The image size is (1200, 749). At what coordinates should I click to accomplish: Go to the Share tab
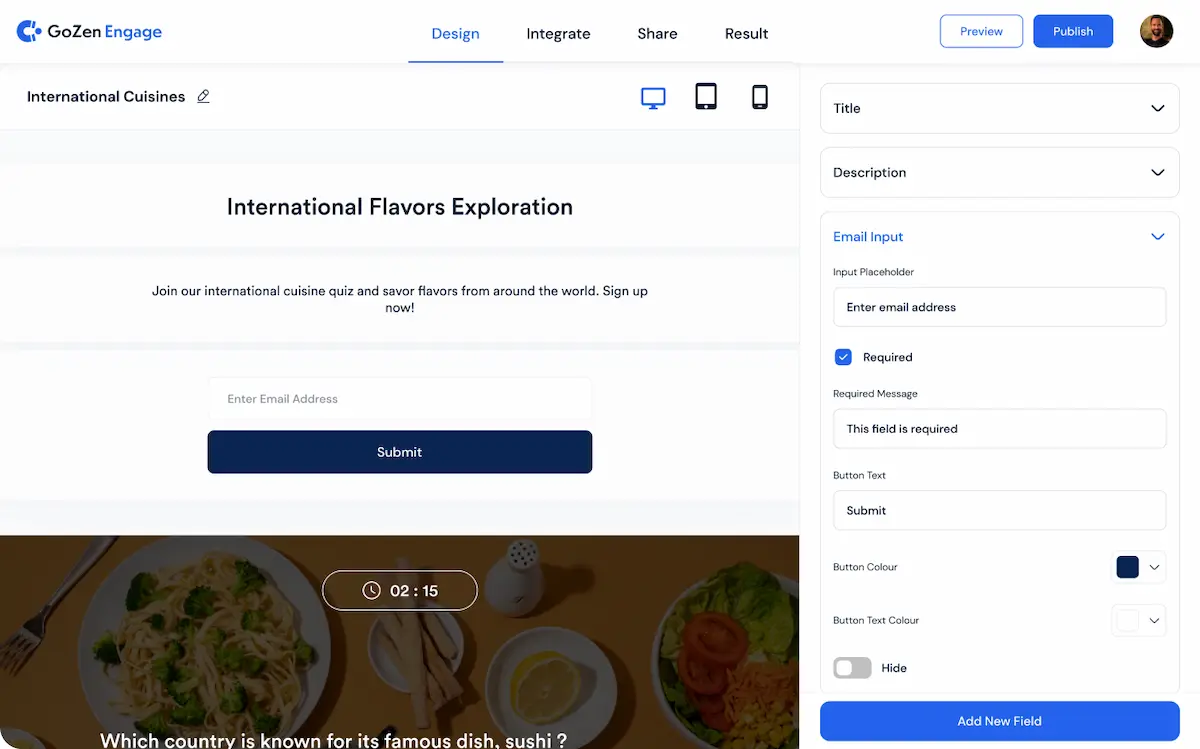pyautogui.click(x=657, y=34)
